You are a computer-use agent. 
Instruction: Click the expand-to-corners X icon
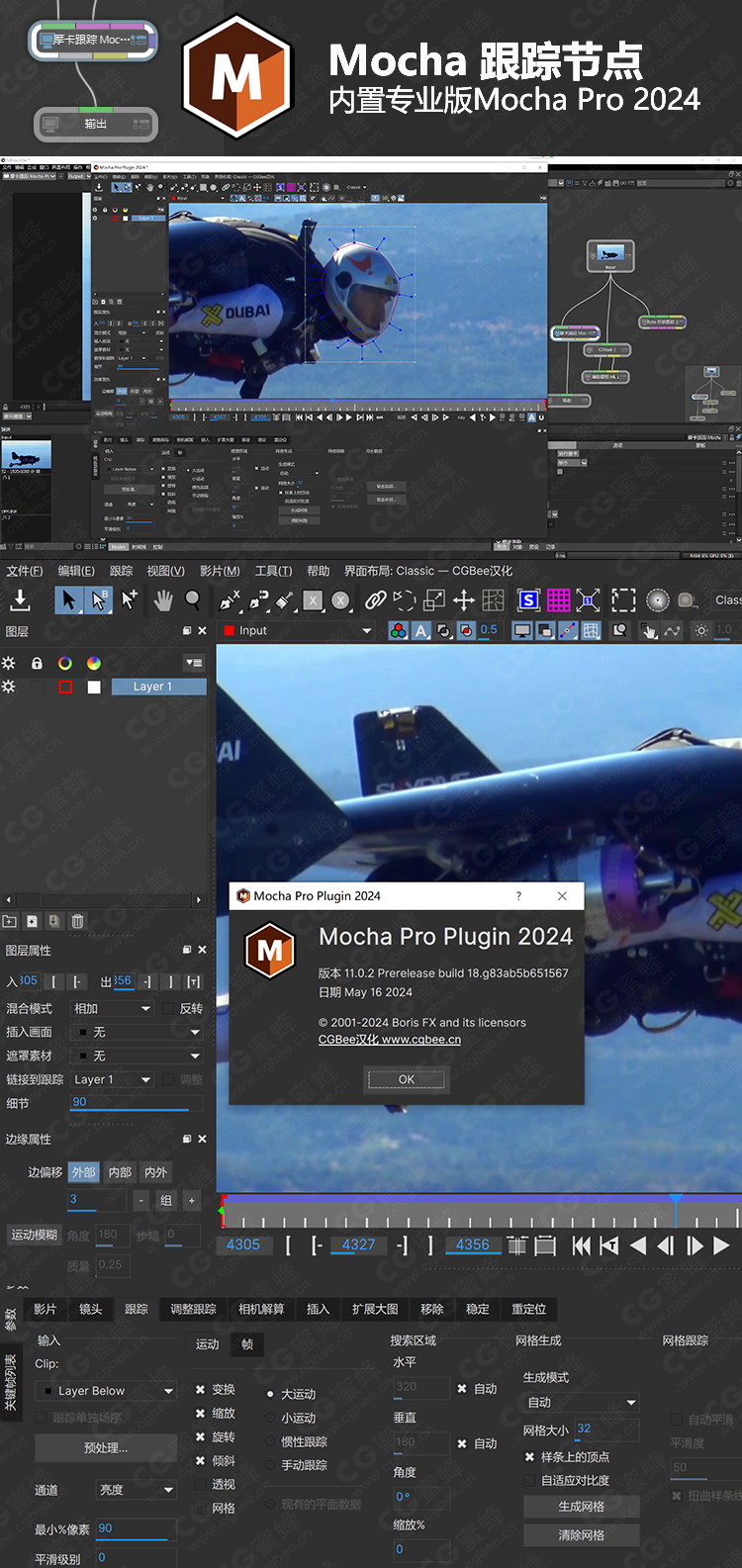[588, 600]
